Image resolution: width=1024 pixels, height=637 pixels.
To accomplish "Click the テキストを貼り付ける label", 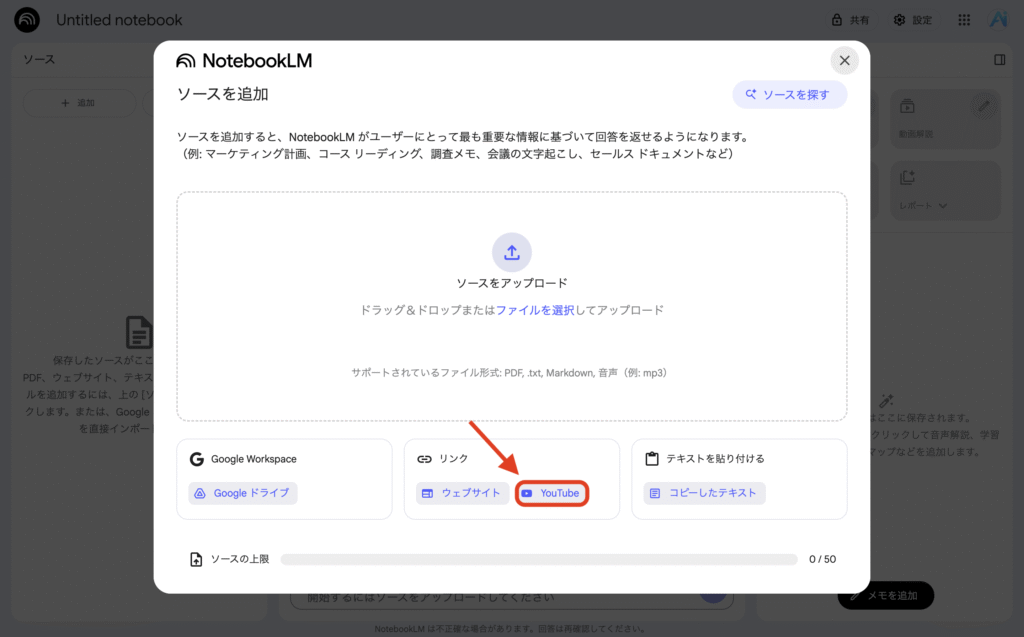I will (715, 459).
